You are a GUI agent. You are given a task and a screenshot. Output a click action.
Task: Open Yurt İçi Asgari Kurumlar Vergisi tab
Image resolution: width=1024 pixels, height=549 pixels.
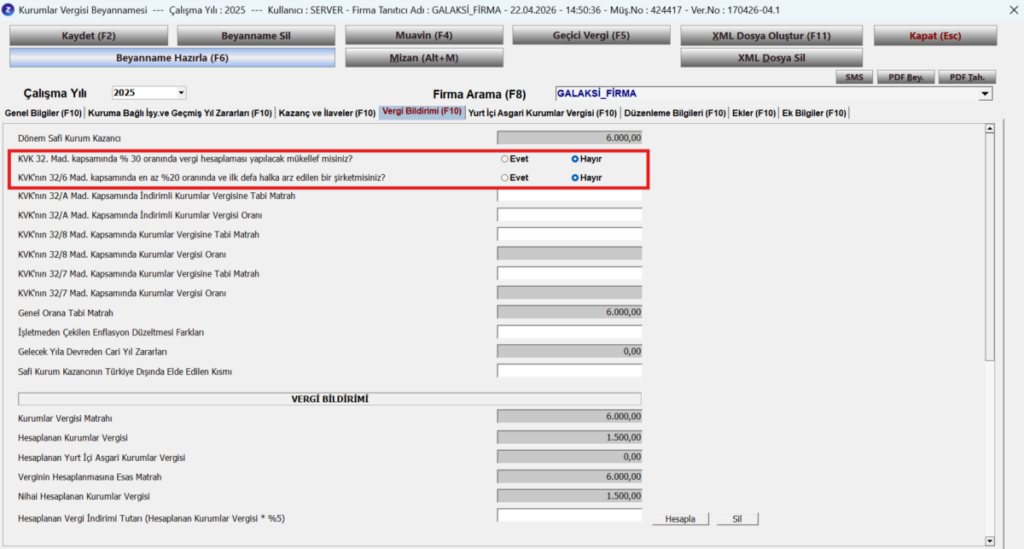coord(543,113)
